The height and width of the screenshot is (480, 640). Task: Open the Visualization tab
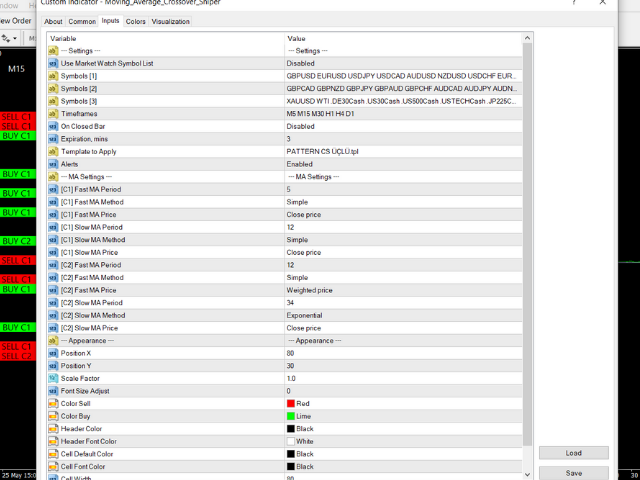point(170,22)
